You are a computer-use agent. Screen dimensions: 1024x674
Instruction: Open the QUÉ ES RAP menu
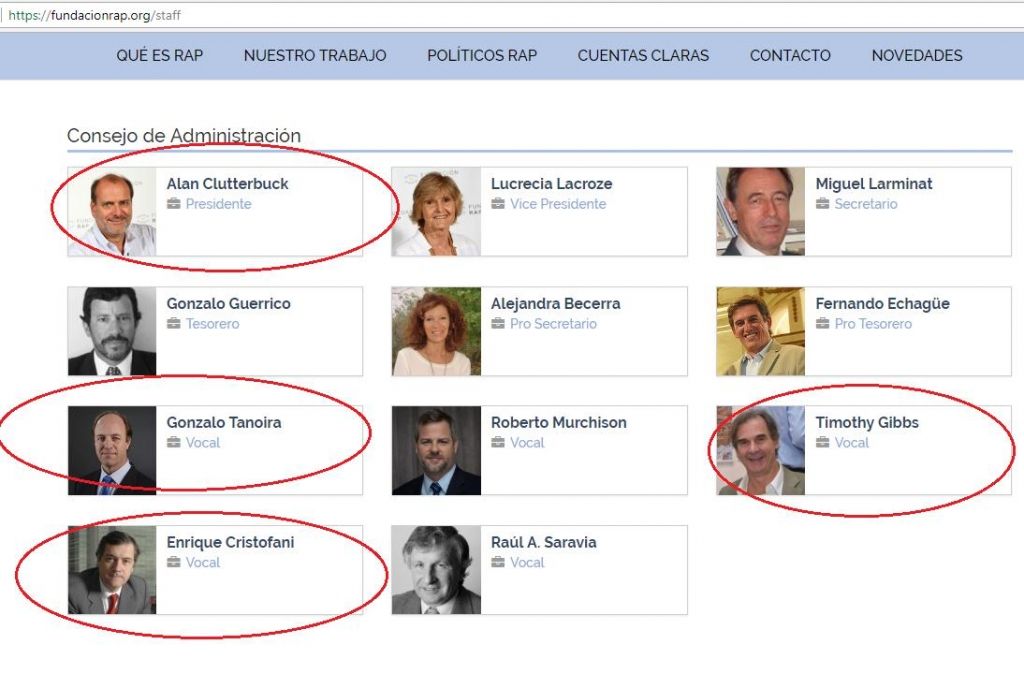[159, 56]
